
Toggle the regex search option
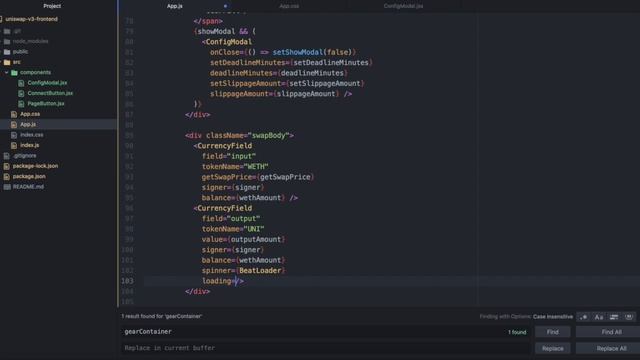point(584,317)
